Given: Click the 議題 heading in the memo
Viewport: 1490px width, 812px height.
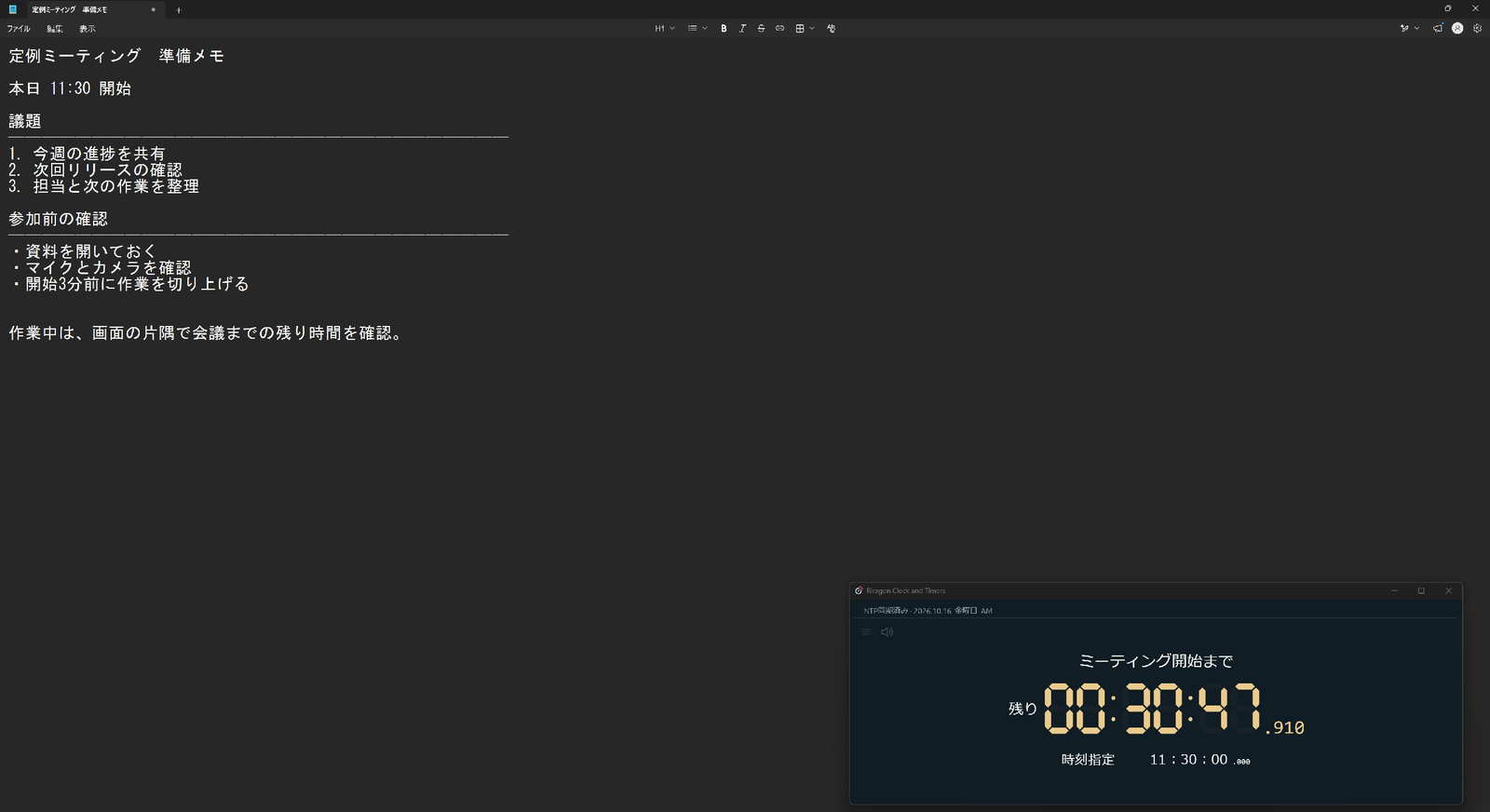Looking at the screenshot, I should coord(25,121).
